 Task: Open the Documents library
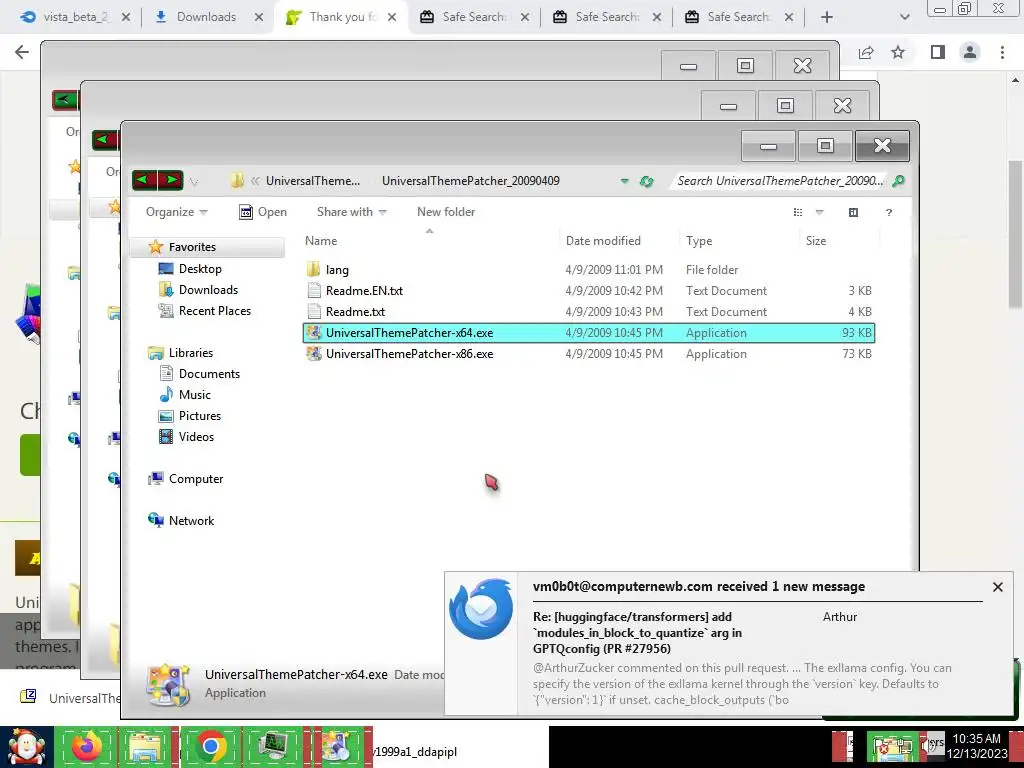coord(209,374)
